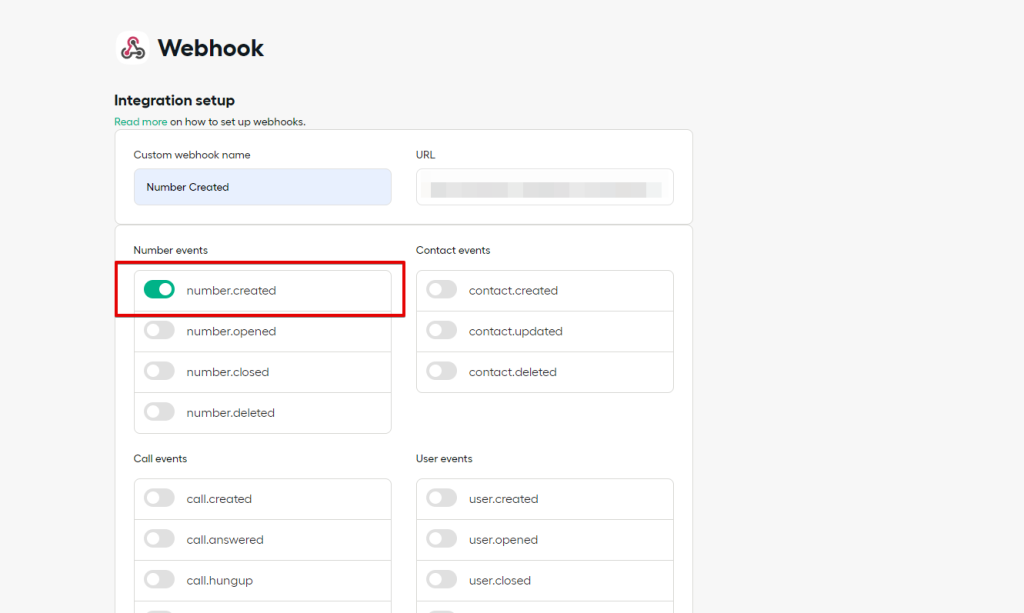Disable the number.created toggle
Viewport: 1024px width, 613px height.
coord(159,290)
